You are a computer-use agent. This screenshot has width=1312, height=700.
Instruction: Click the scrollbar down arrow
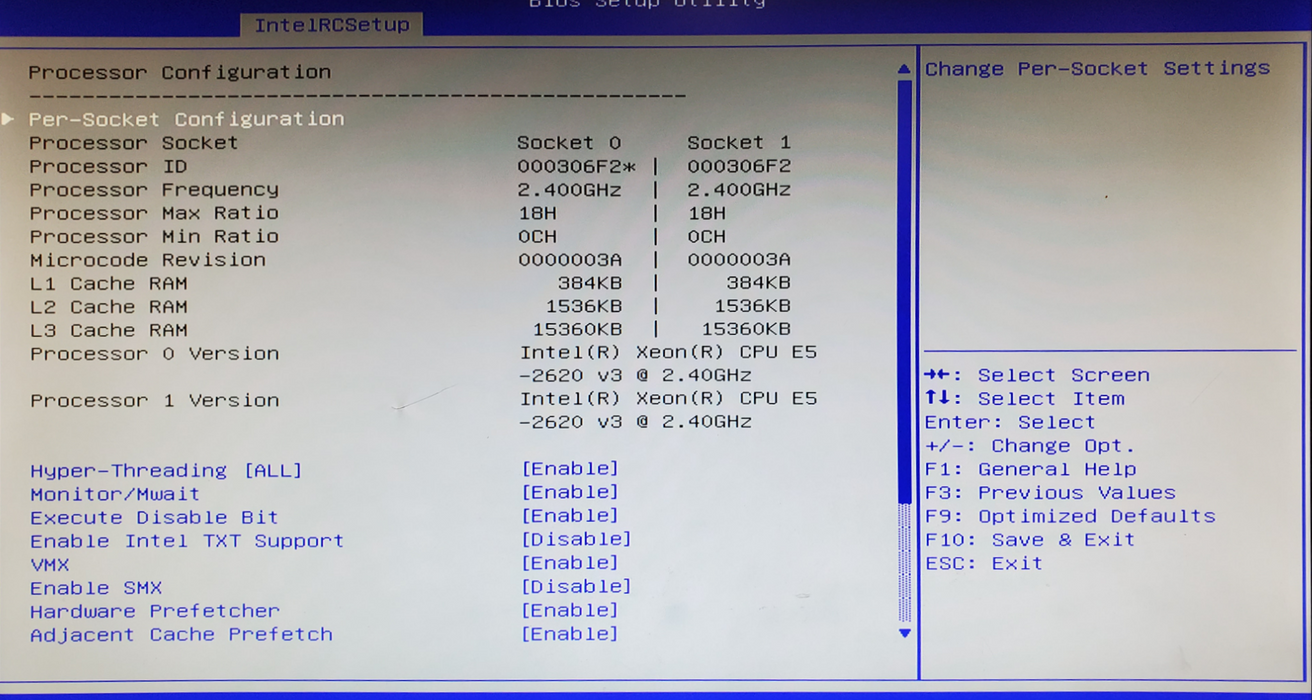click(905, 633)
